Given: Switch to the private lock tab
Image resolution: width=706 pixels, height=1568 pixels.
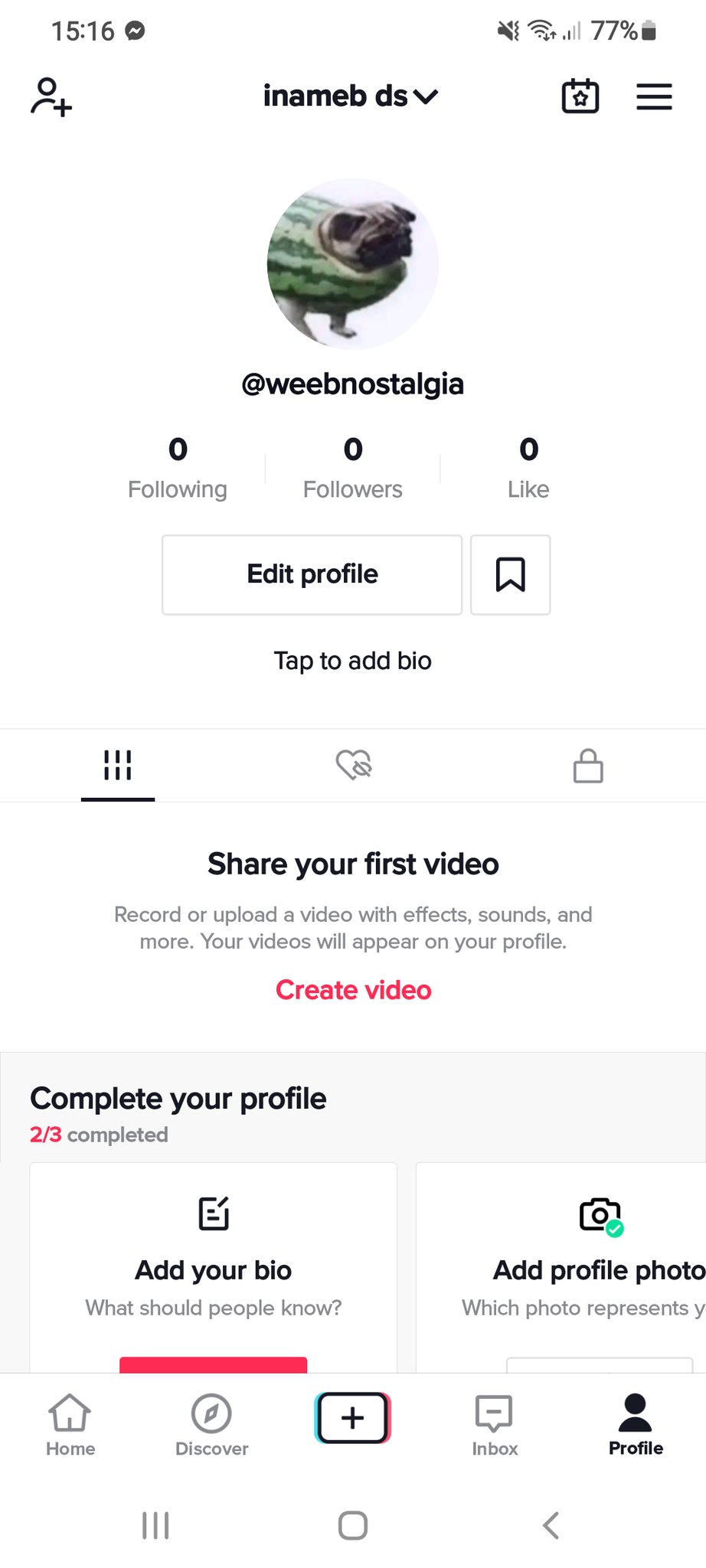Looking at the screenshot, I should coord(588,765).
